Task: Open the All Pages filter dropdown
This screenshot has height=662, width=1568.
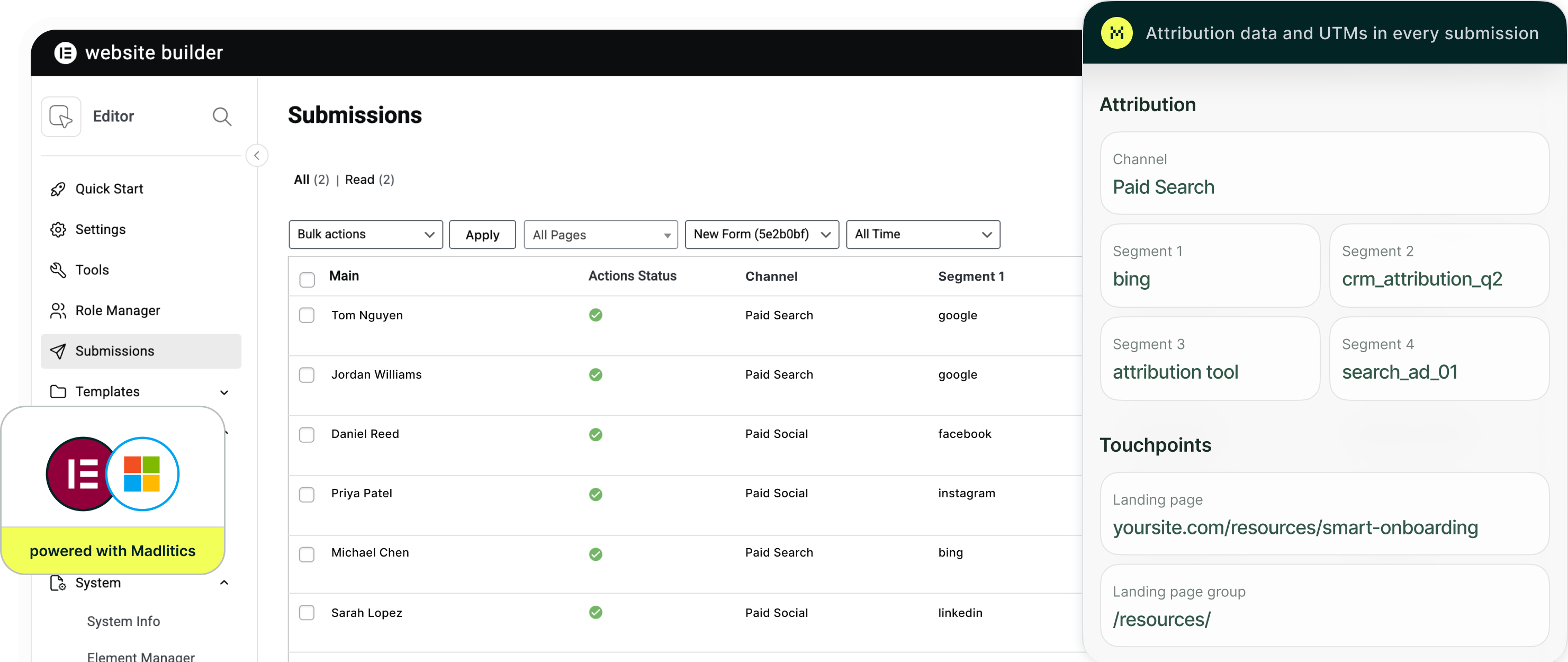Action: (601, 235)
